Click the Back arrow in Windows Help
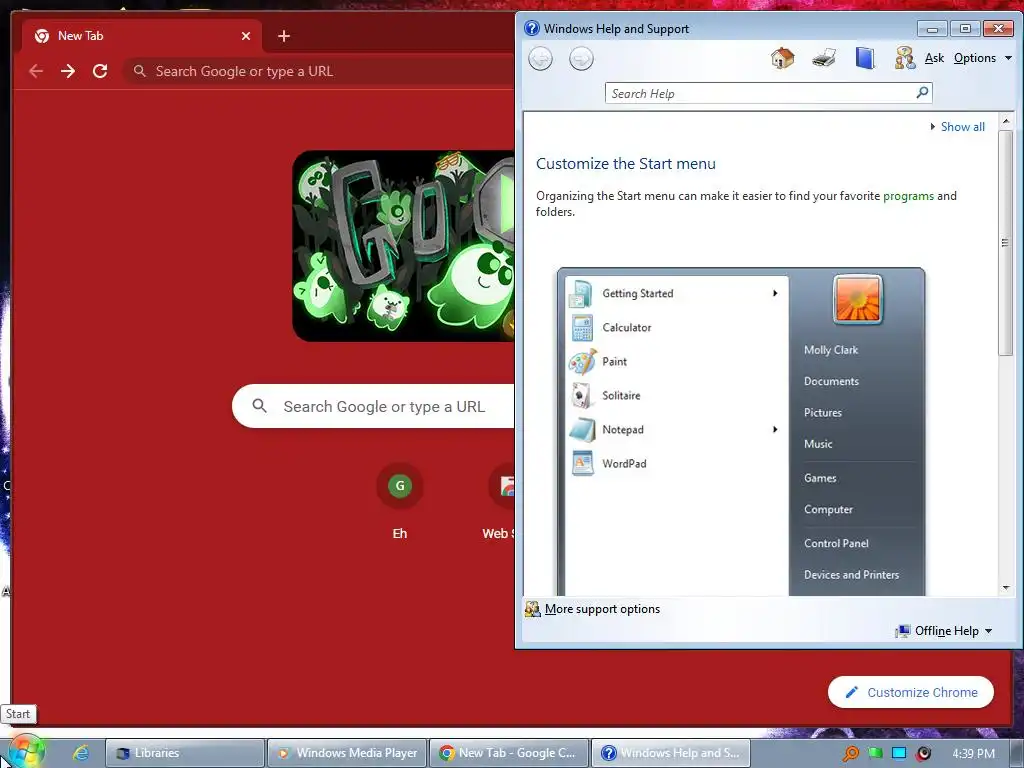 point(540,59)
